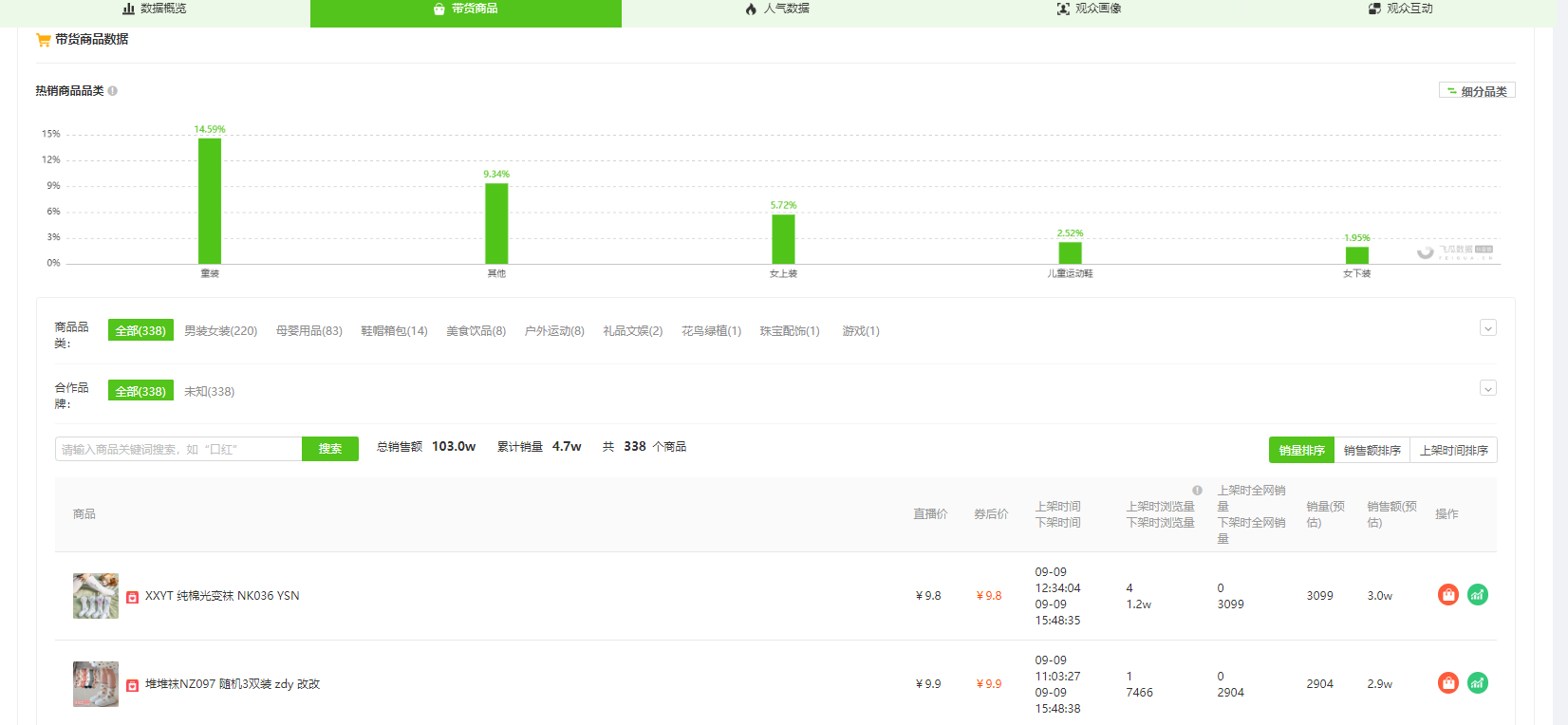Click the 女下装 chart bar
The image size is (1568, 725).
pos(1356,255)
